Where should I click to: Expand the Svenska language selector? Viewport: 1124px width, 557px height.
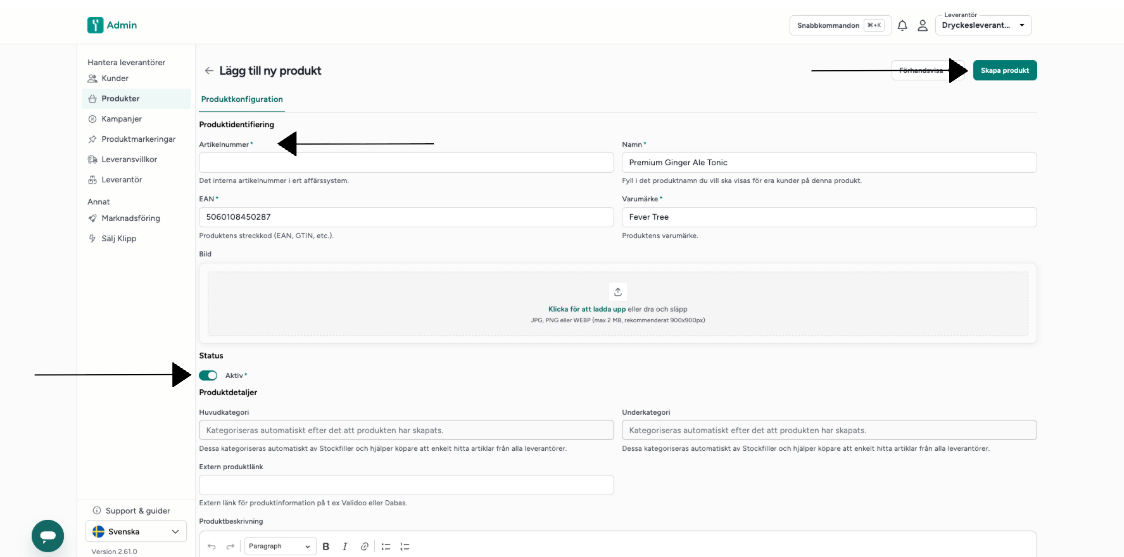tap(135, 532)
